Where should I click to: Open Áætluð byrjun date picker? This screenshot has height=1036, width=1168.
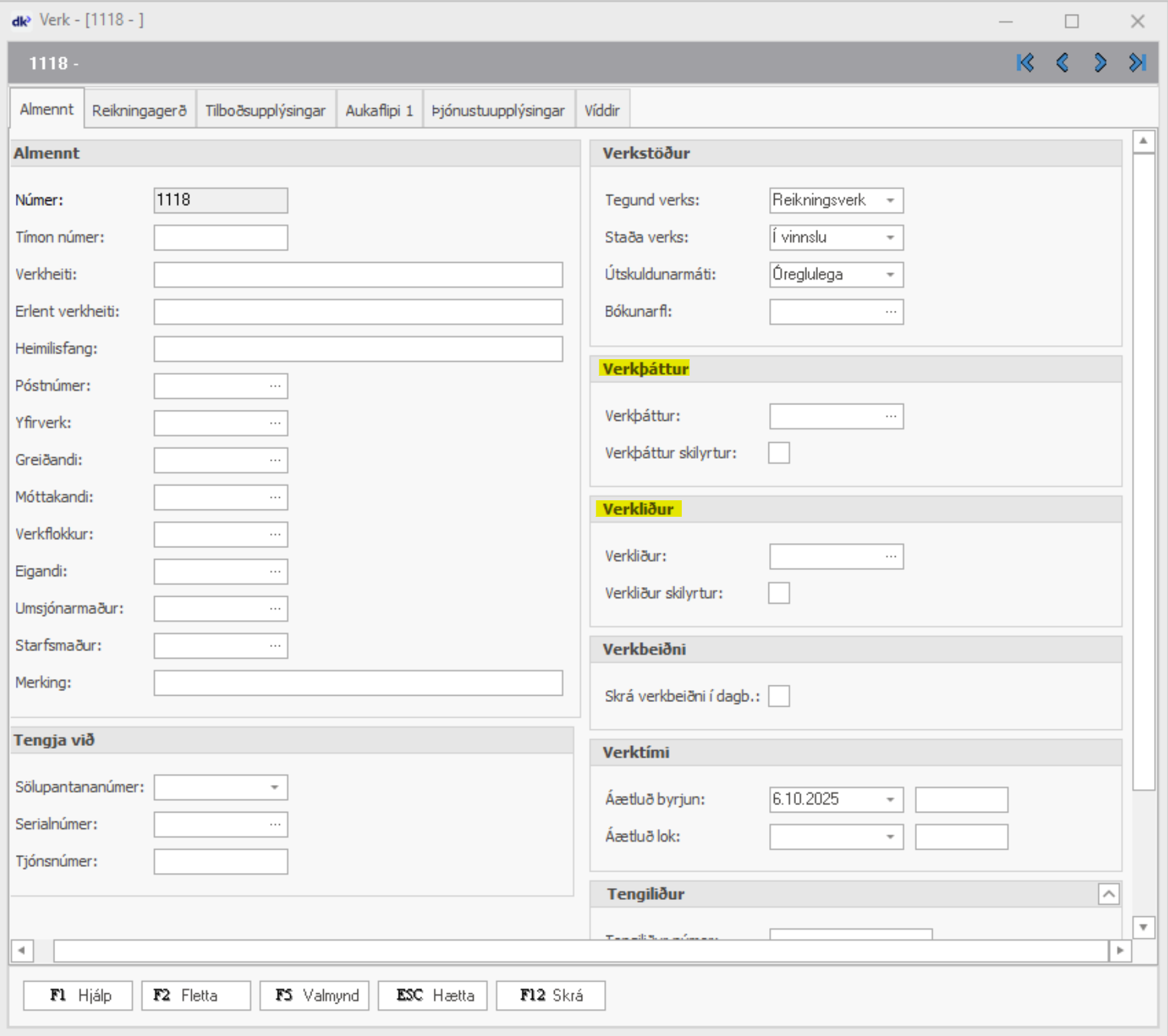click(x=890, y=800)
